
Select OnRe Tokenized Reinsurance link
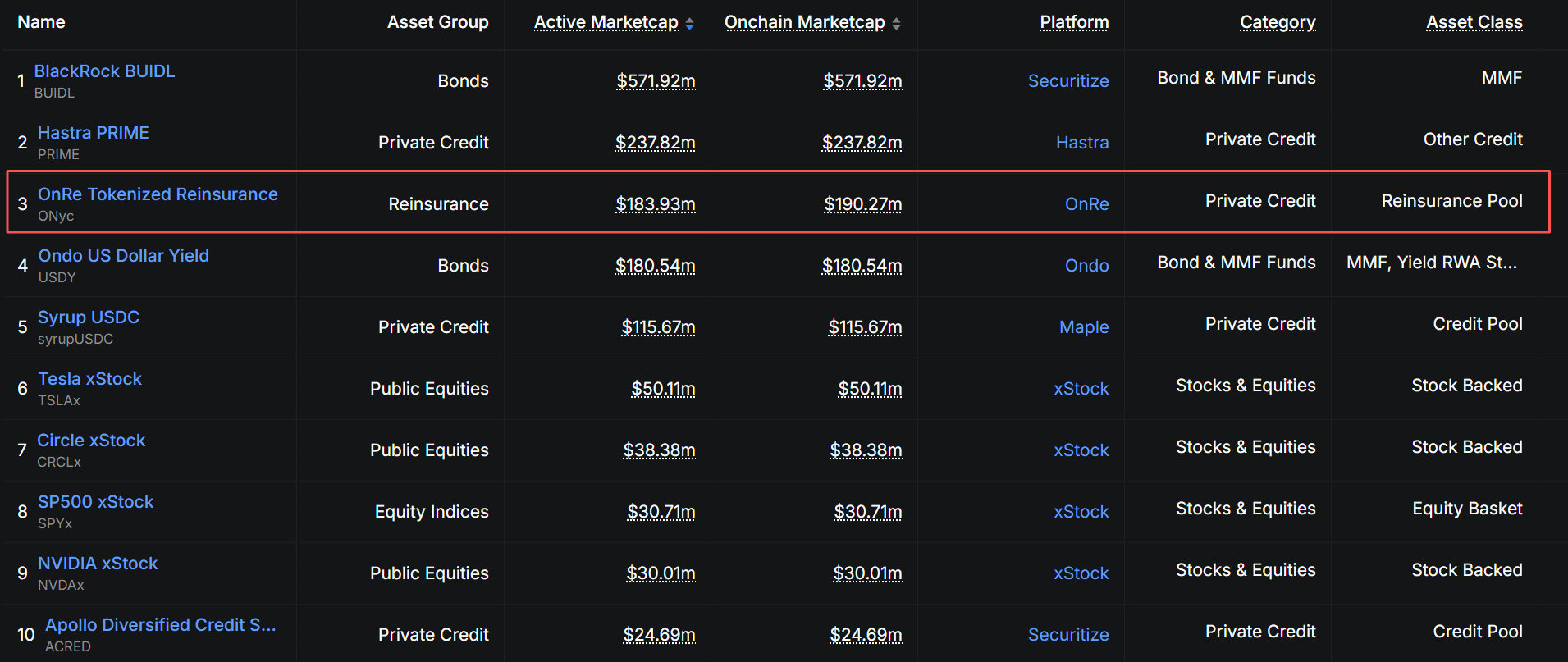click(158, 194)
